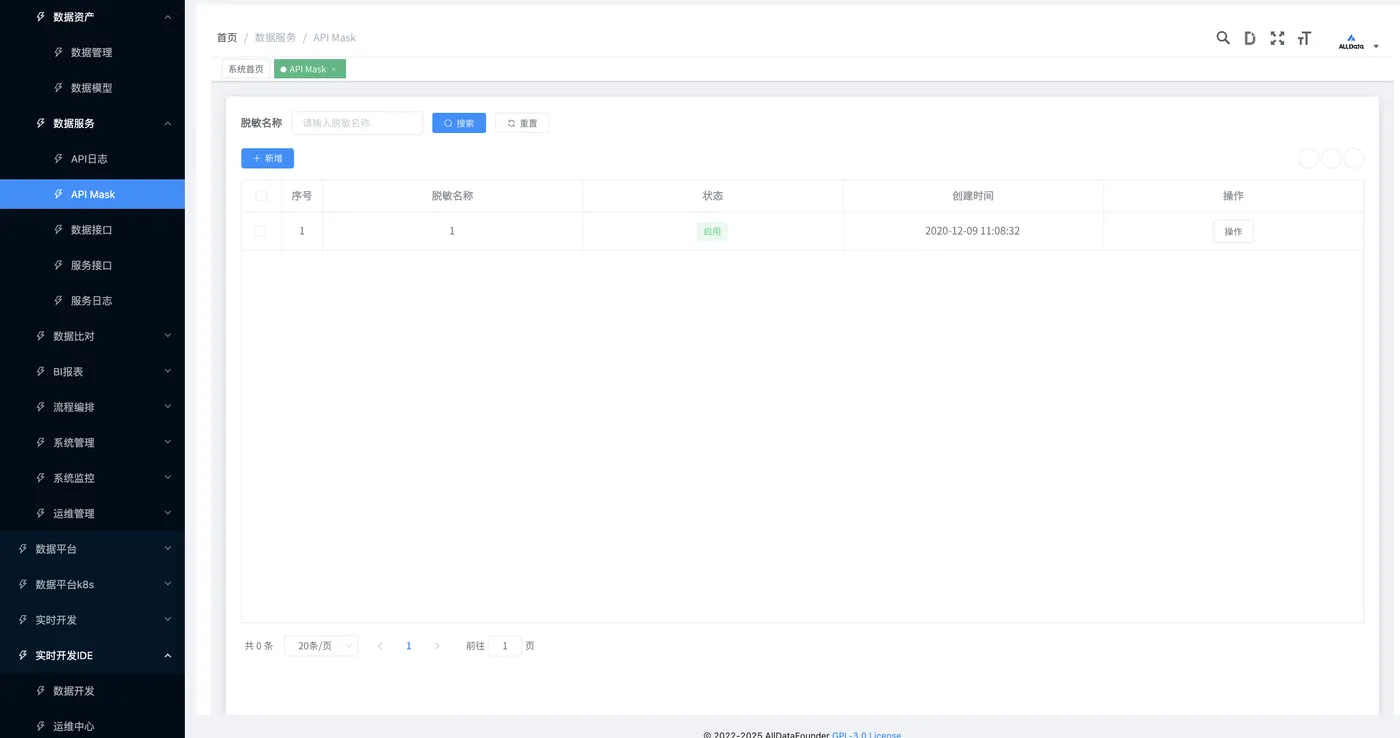Tick the checkbox for row 1
1400x738 pixels.
[x=260, y=231]
